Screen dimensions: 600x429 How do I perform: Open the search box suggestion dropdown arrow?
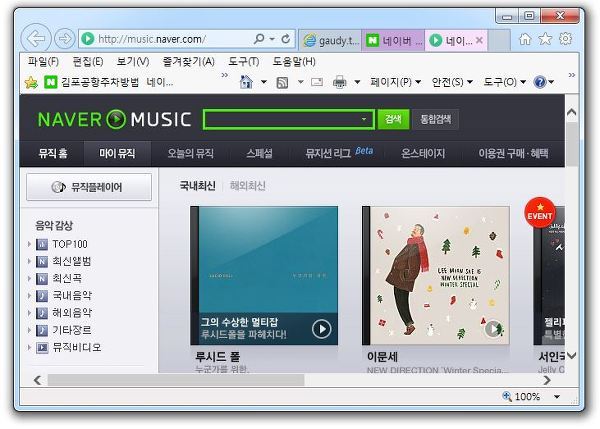point(364,119)
